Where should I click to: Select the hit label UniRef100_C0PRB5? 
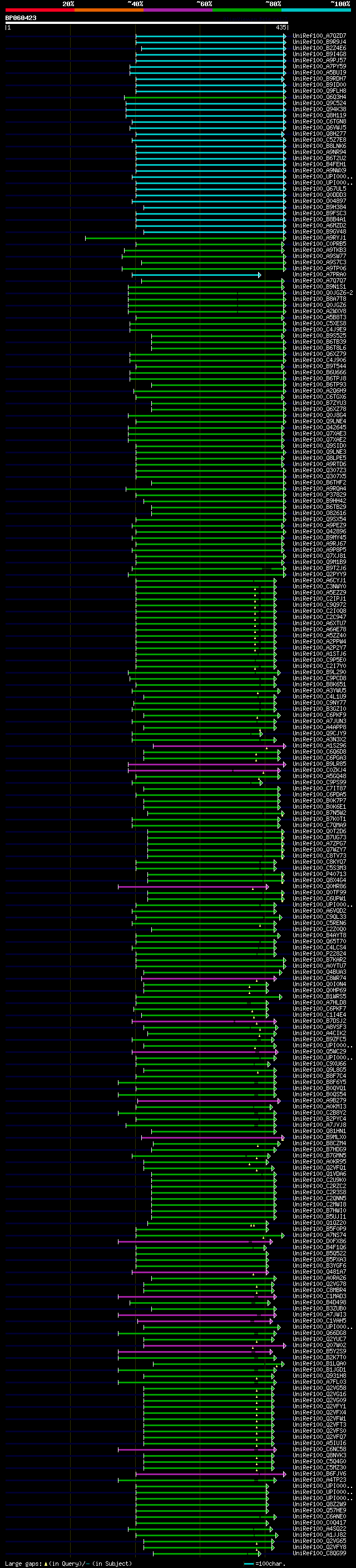click(319, 244)
